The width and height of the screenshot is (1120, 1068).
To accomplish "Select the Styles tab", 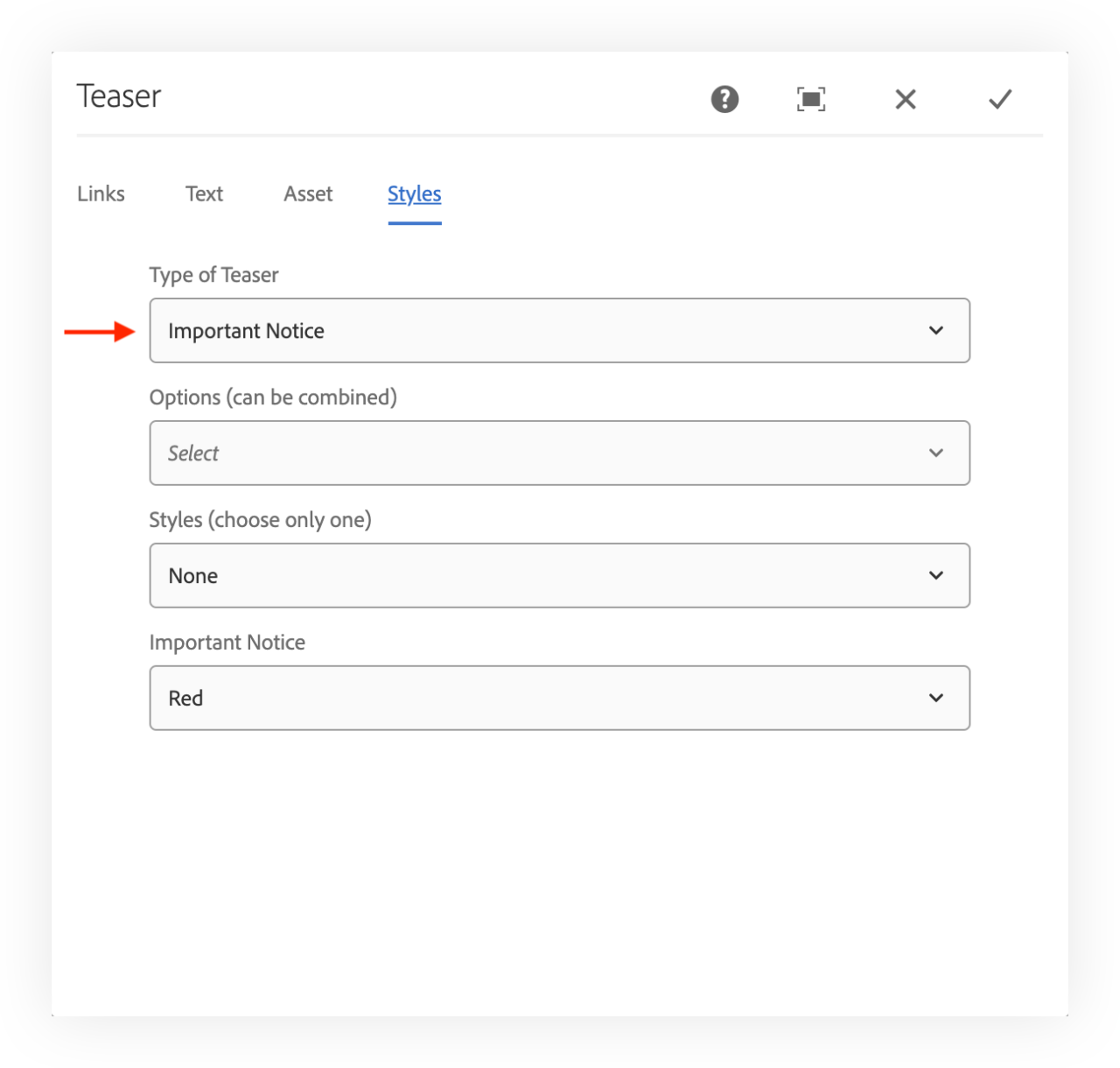I will [414, 193].
